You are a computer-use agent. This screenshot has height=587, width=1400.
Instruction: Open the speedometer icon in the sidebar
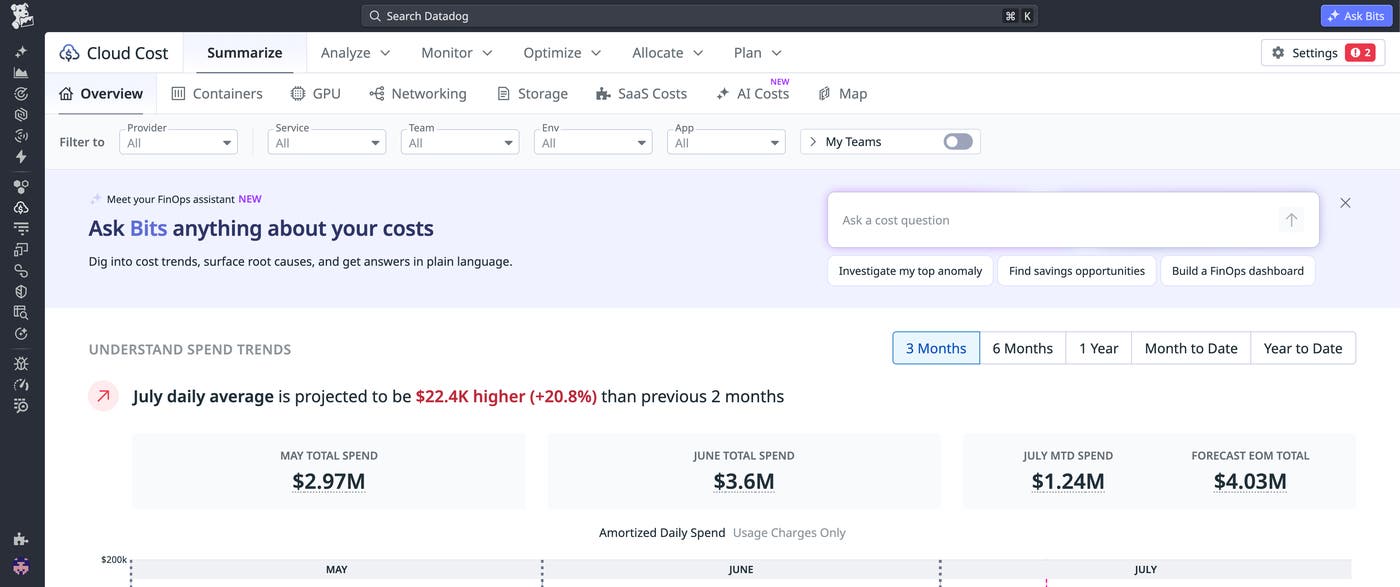21,384
